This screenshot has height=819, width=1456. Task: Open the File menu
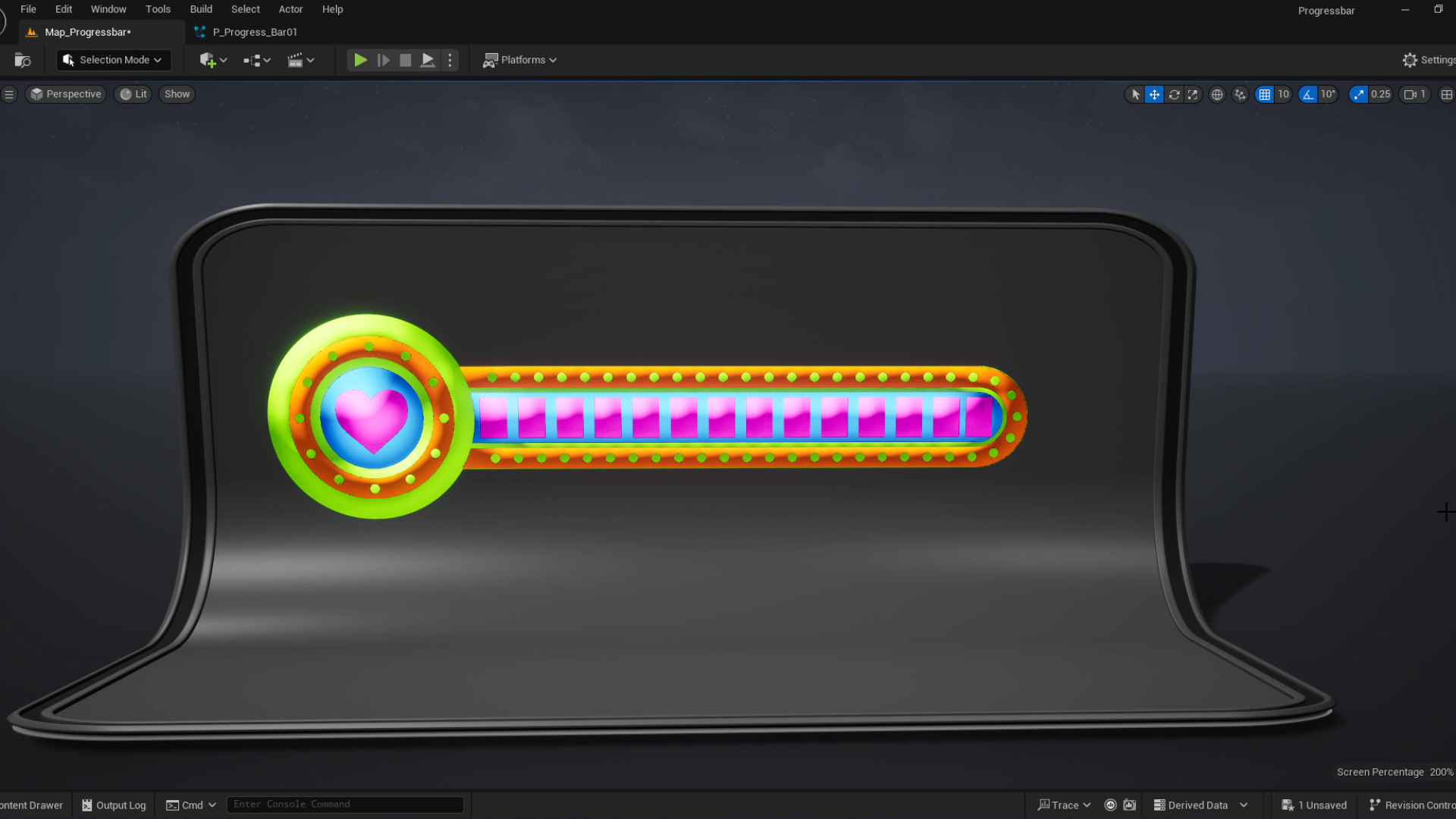point(28,9)
